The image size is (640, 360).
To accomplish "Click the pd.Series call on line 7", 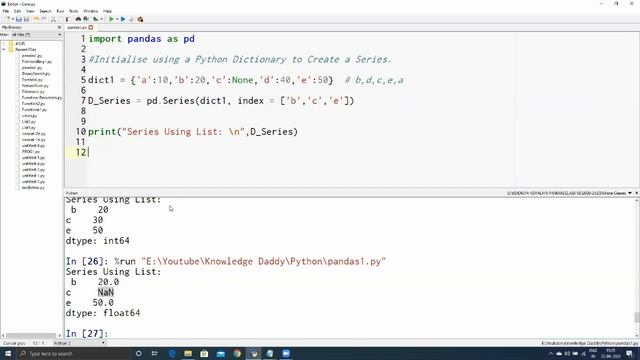I will coord(221,101).
